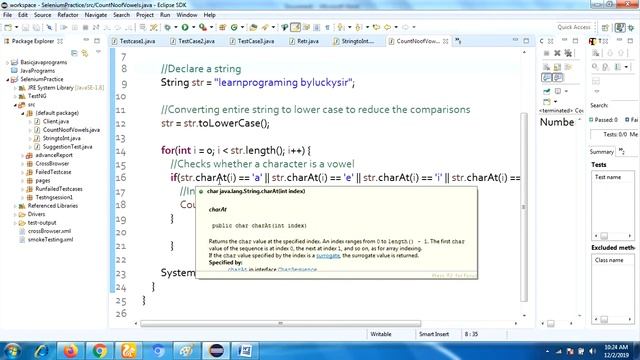This screenshot has width=640, height=360.
Task: Open the Project menu
Action: tap(144, 15)
